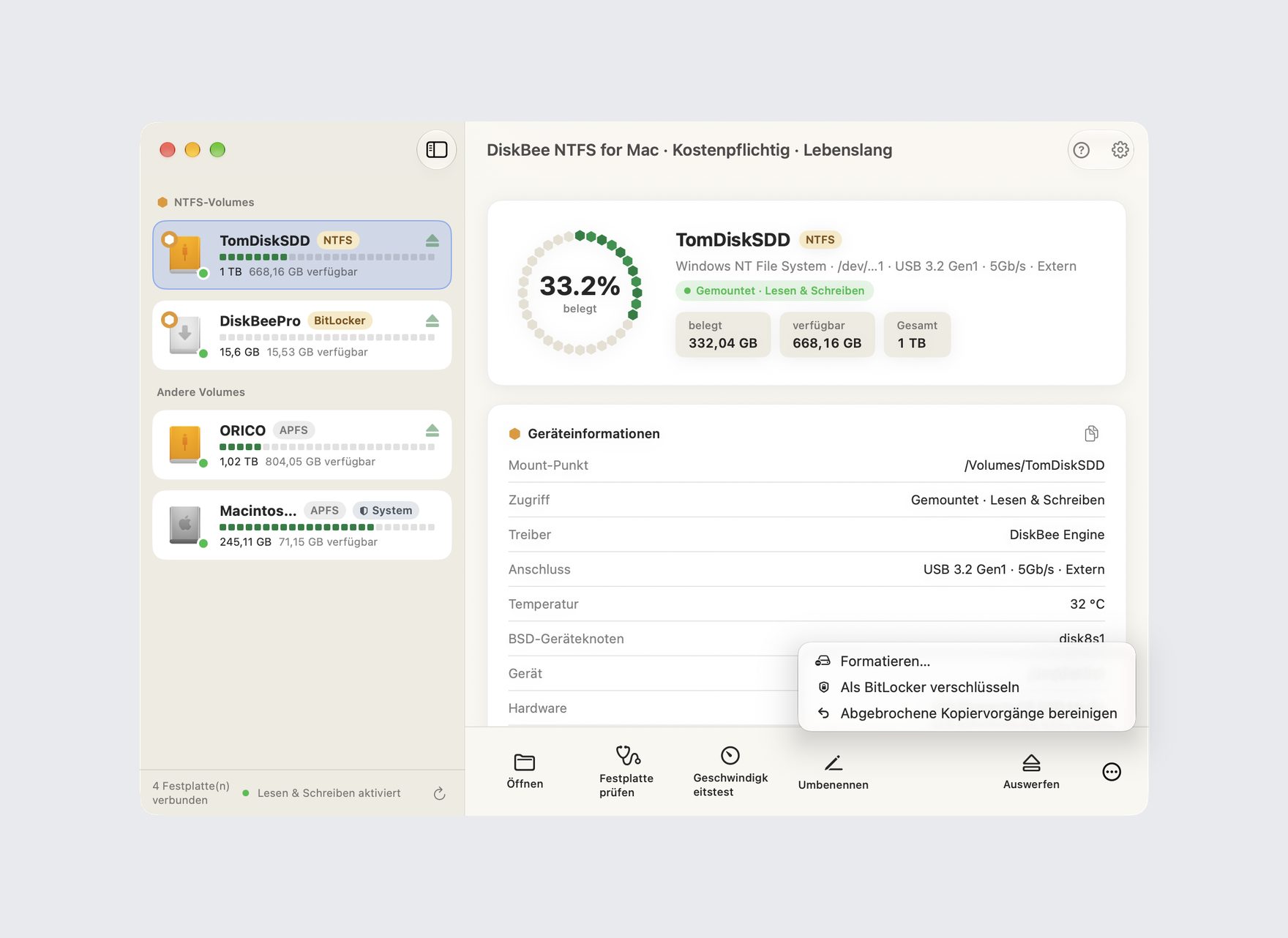
Task: Open the volume with Öffnen folder icon
Action: coord(525,770)
